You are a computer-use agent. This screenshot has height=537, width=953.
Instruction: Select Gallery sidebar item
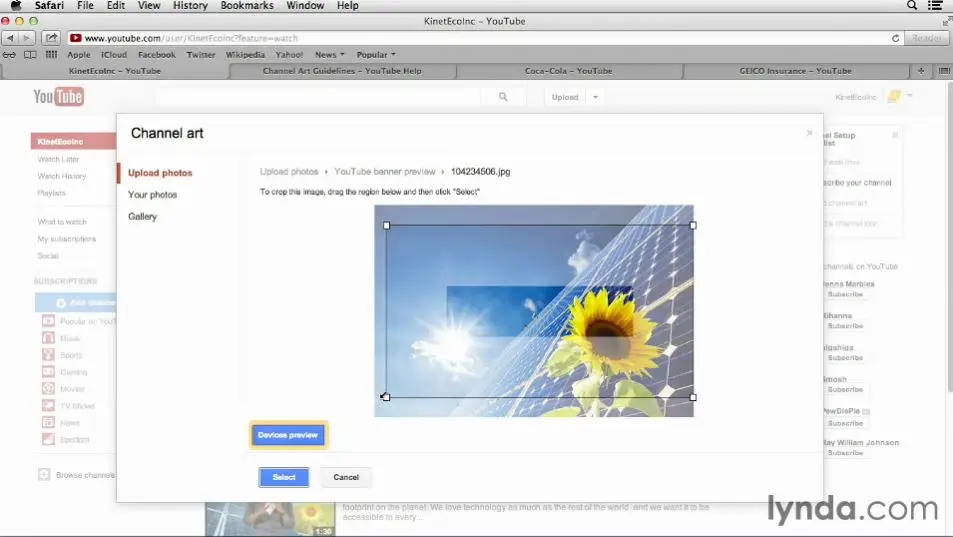point(142,216)
